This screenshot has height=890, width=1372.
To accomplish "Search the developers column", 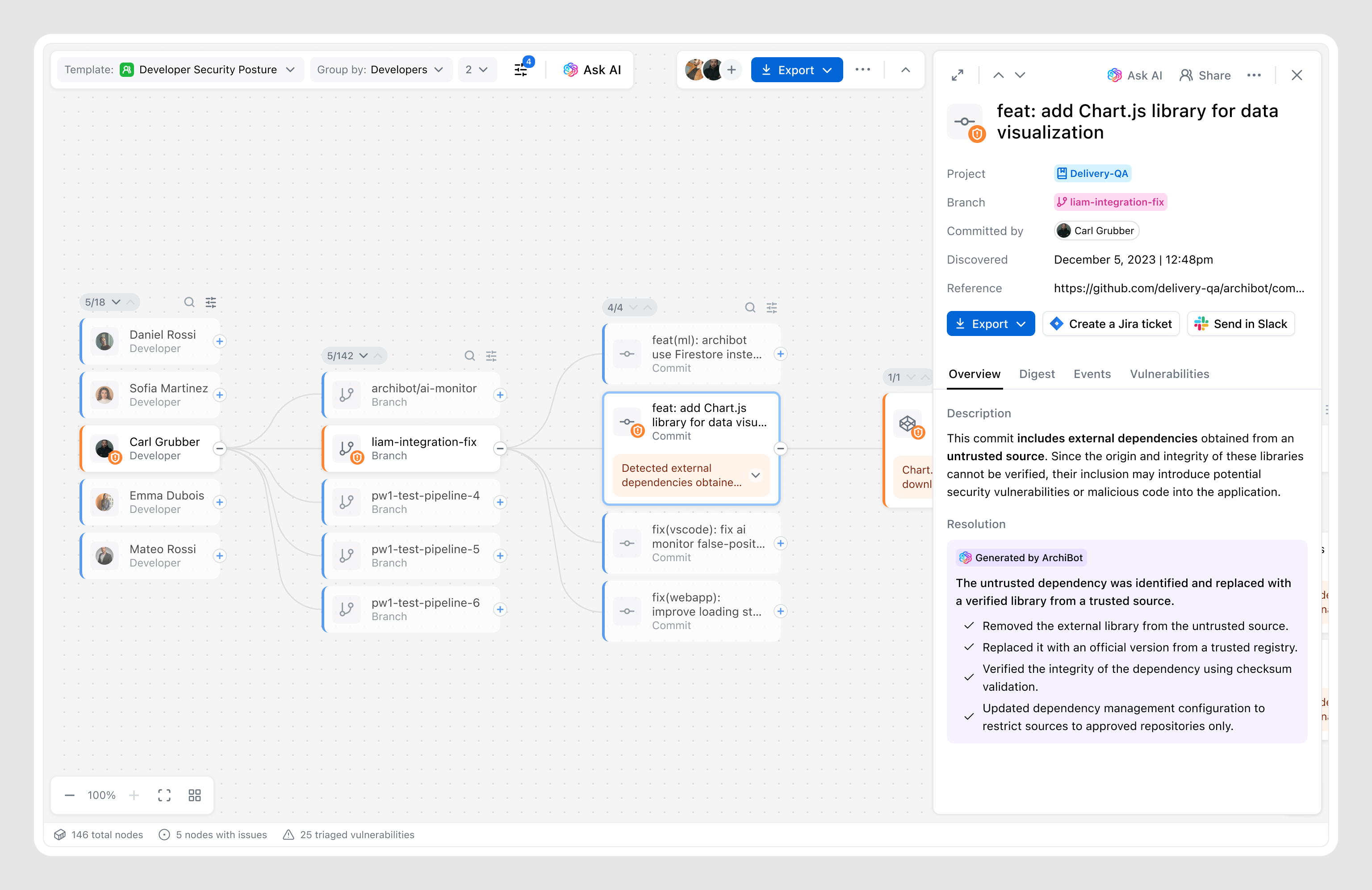I will coord(189,302).
